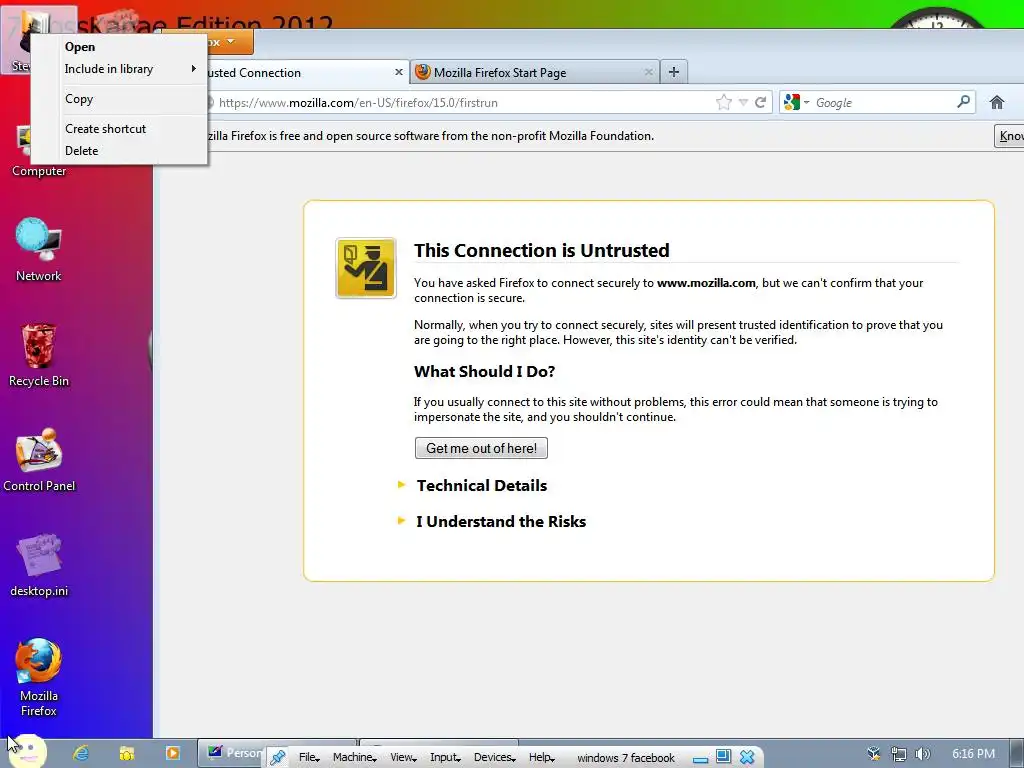Open the Recycle Bin desktop icon
The height and width of the screenshot is (768, 1024).
(39, 355)
